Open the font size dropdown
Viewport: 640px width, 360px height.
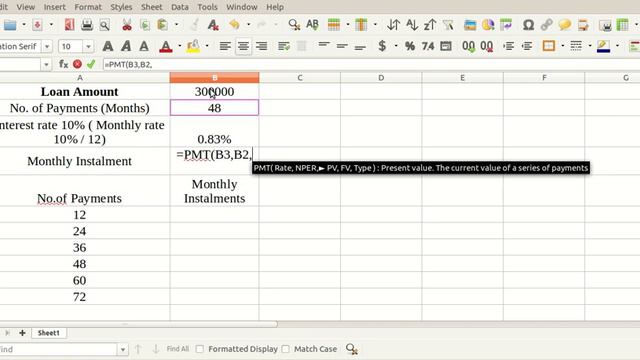pyautogui.click(x=88, y=47)
